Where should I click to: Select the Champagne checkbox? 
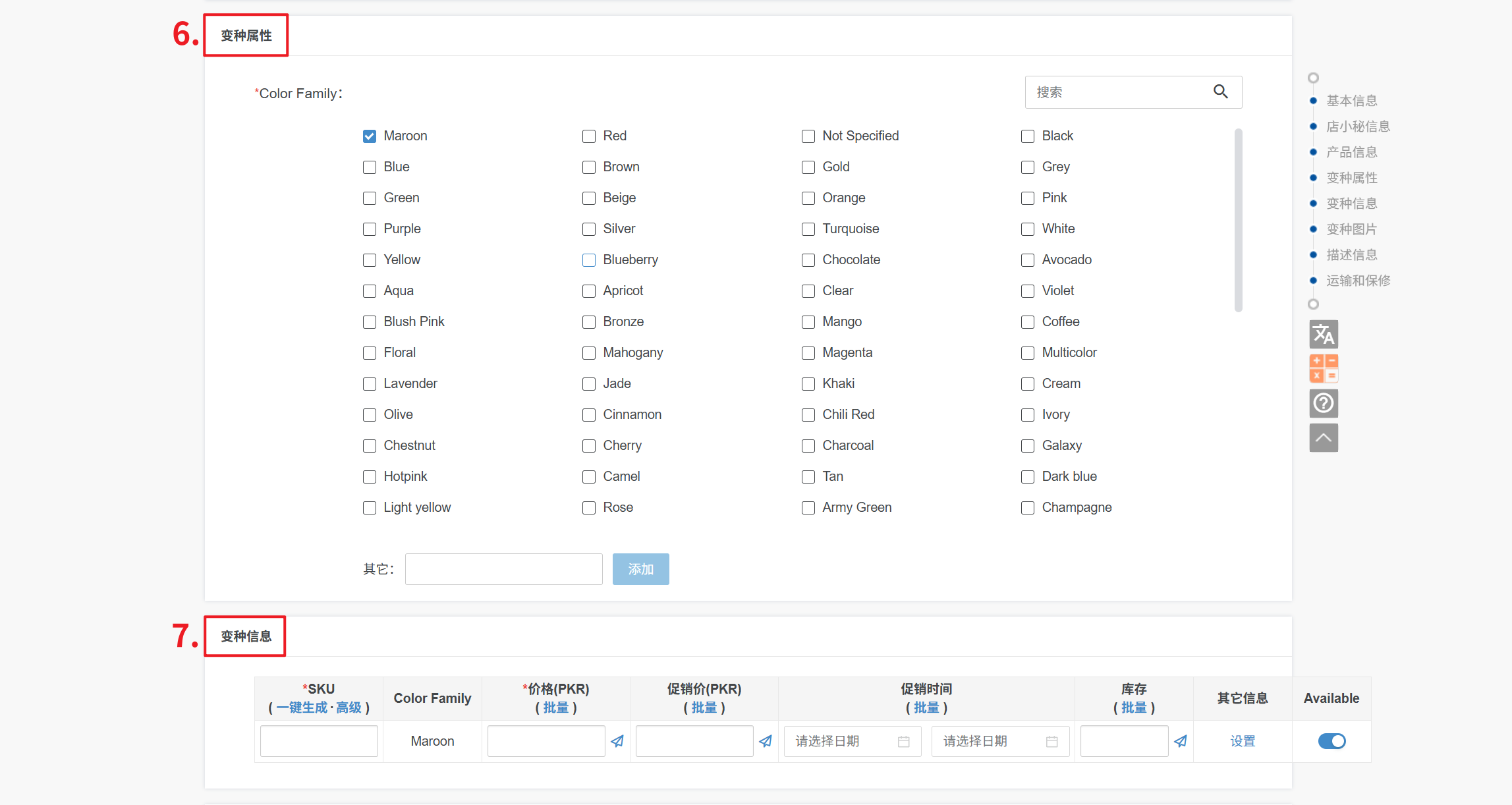pyautogui.click(x=1028, y=508)
